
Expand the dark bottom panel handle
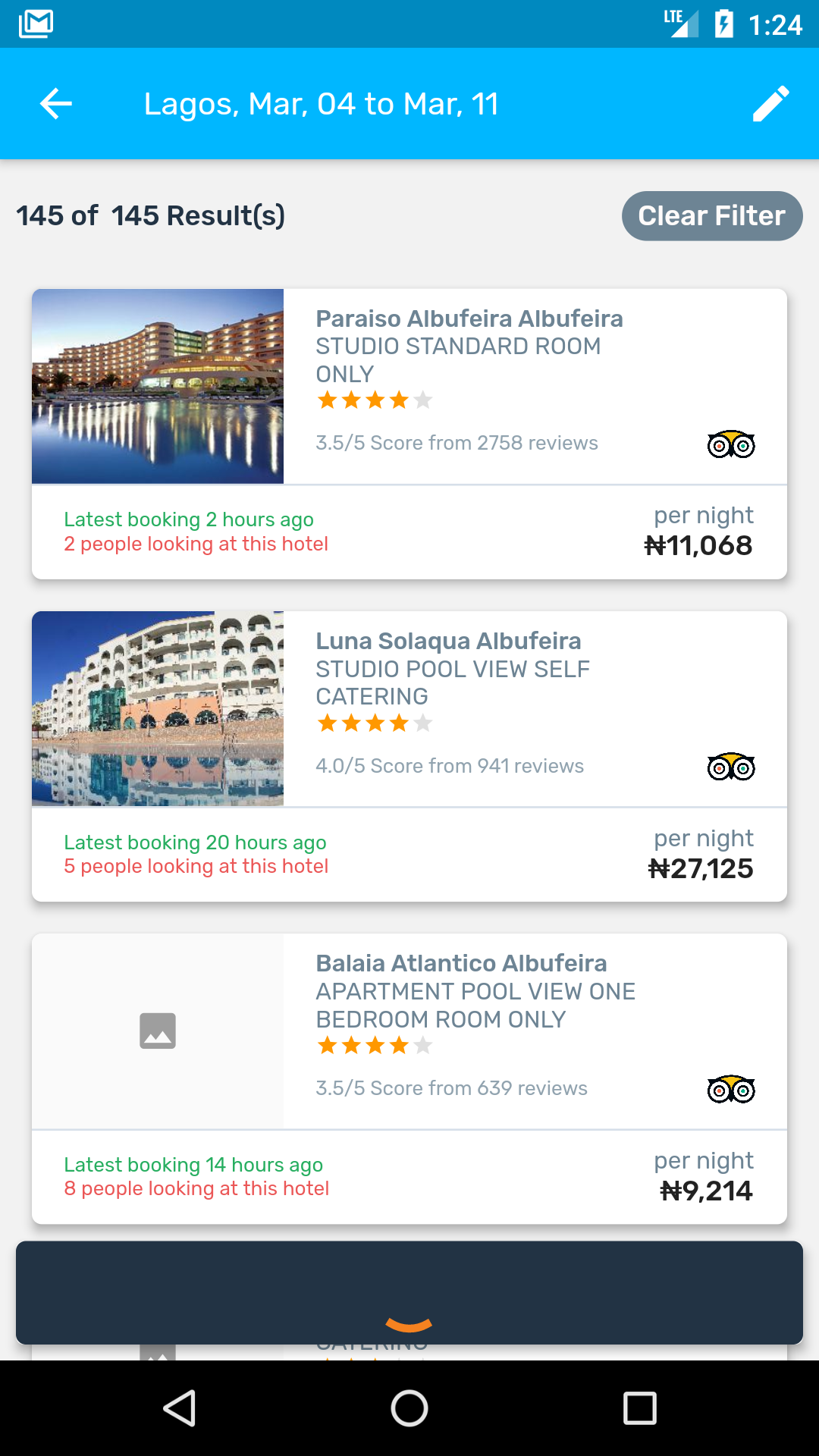[409, 1324]
